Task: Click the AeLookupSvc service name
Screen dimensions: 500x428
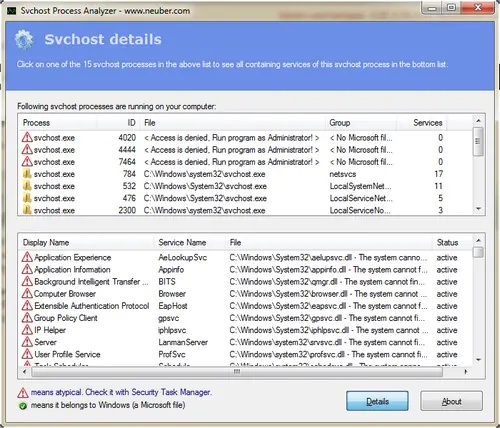Action: point(183,257)
